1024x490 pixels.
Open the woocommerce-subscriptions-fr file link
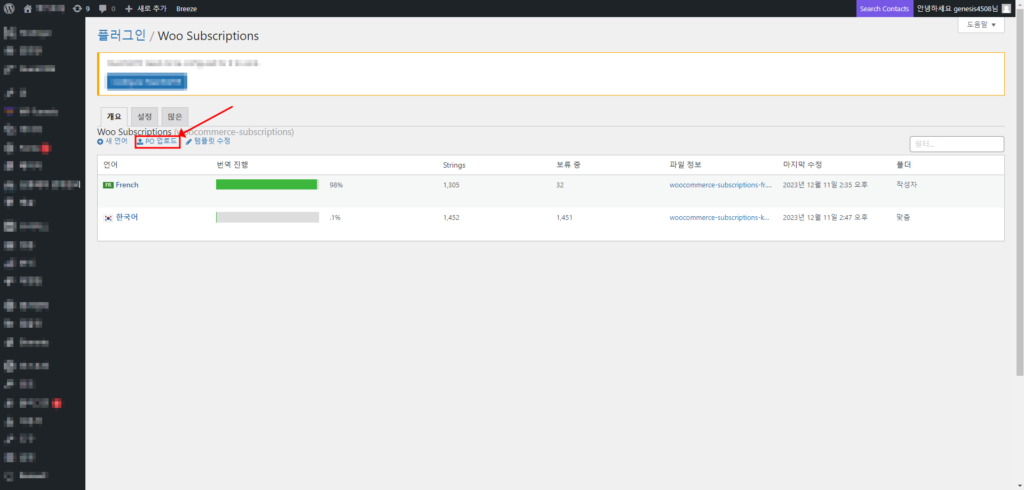point(721,185)
